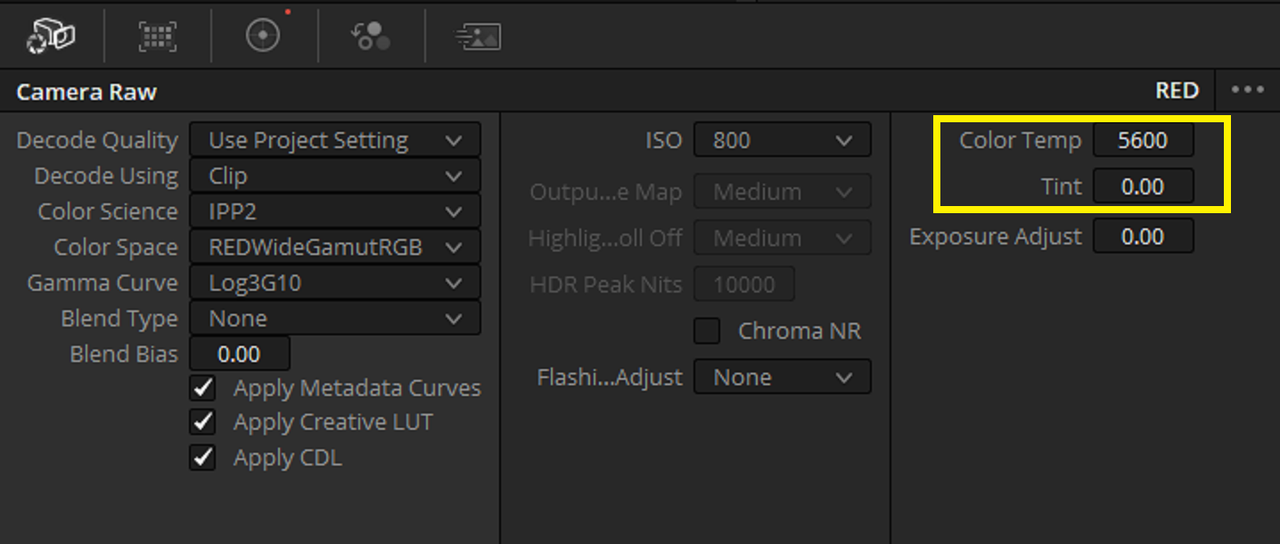Open the Camera Raw options menu (three dots)
Screen dimensions: 1280x544
1248,90
